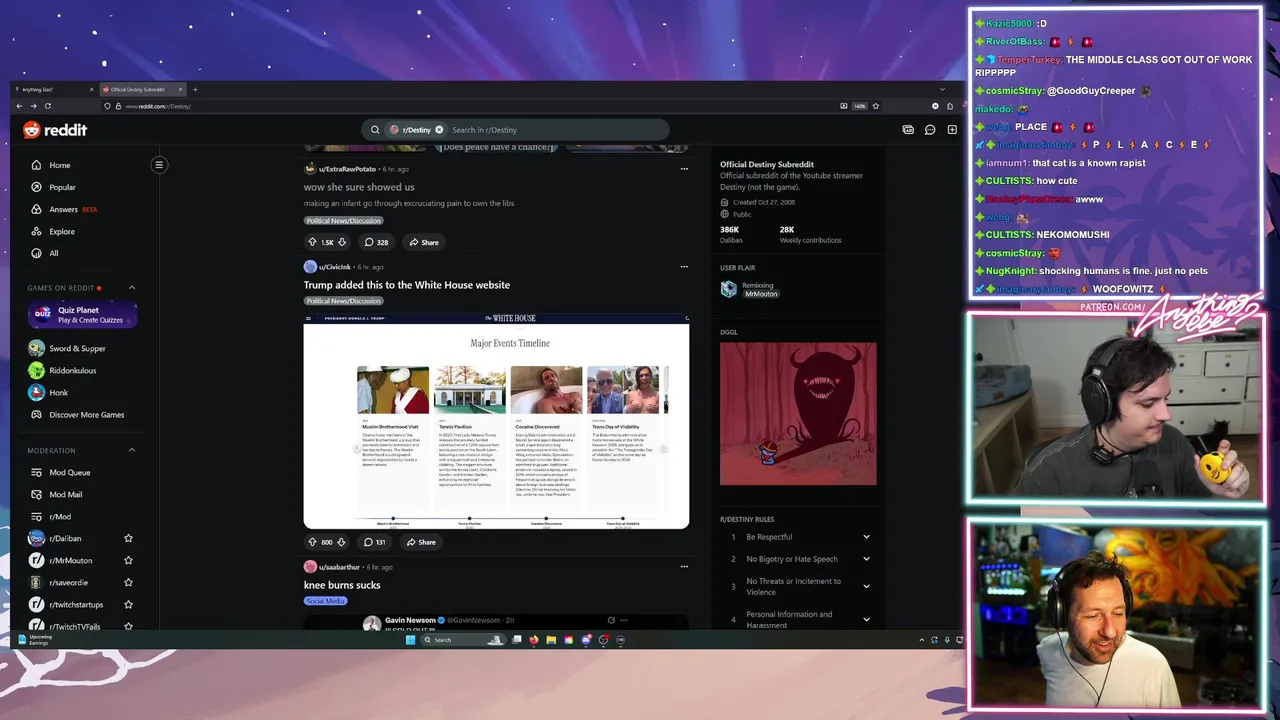Open a new browser tab
The image size is (1280, 720).
[x=195, y=90]
